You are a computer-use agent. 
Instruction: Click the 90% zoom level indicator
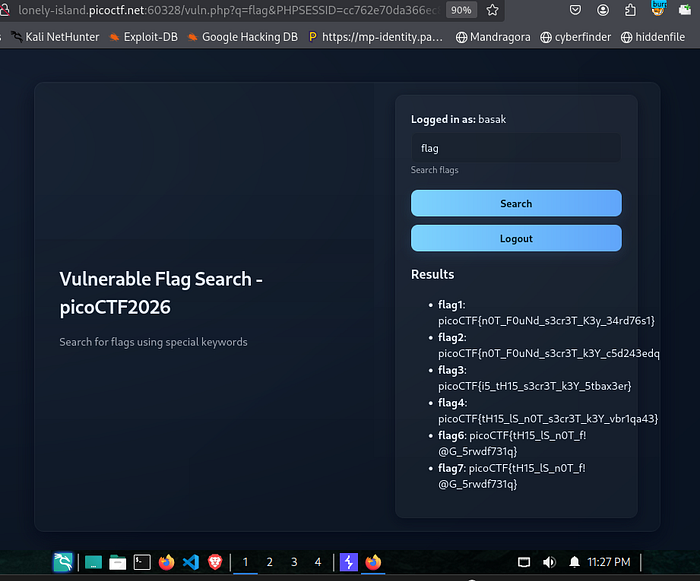[461, 10]
